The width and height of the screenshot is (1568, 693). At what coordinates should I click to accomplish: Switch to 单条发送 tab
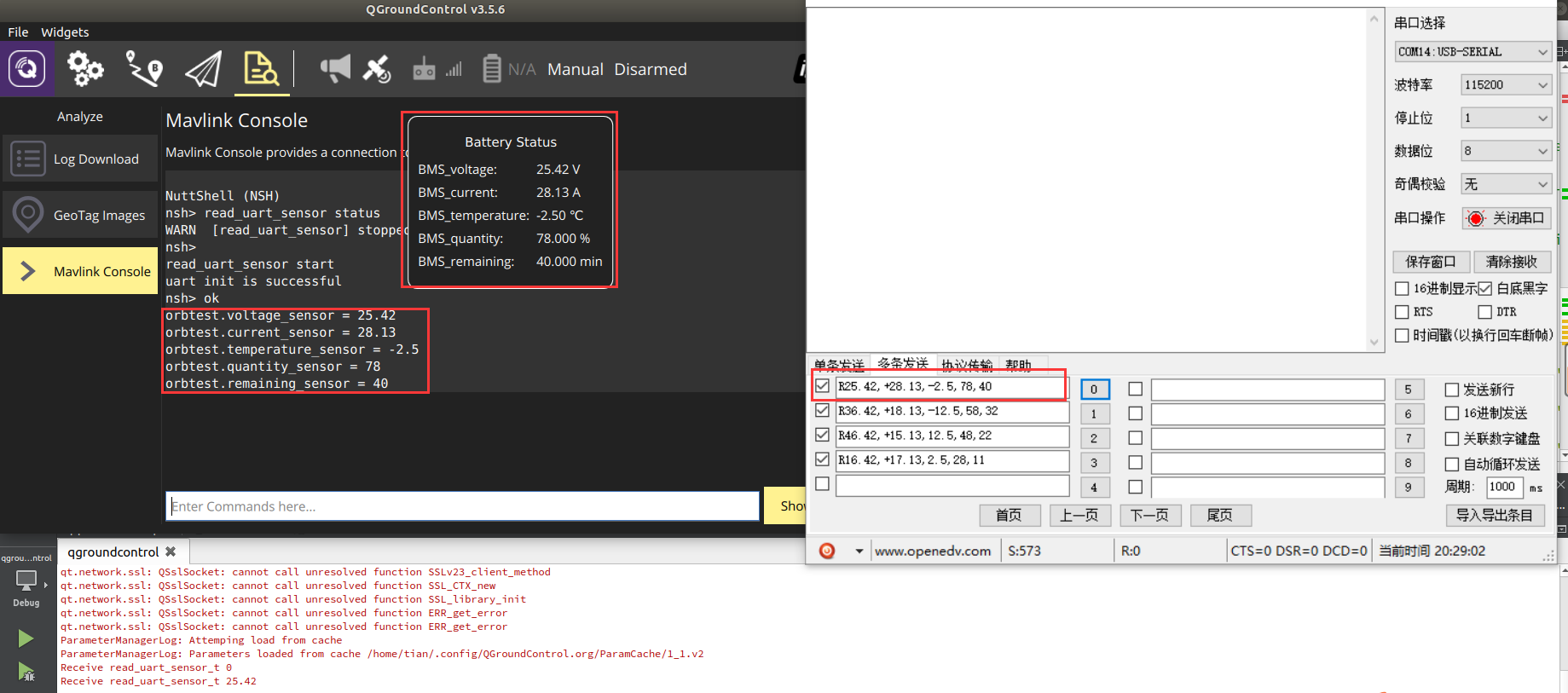[x=839, y=365]
